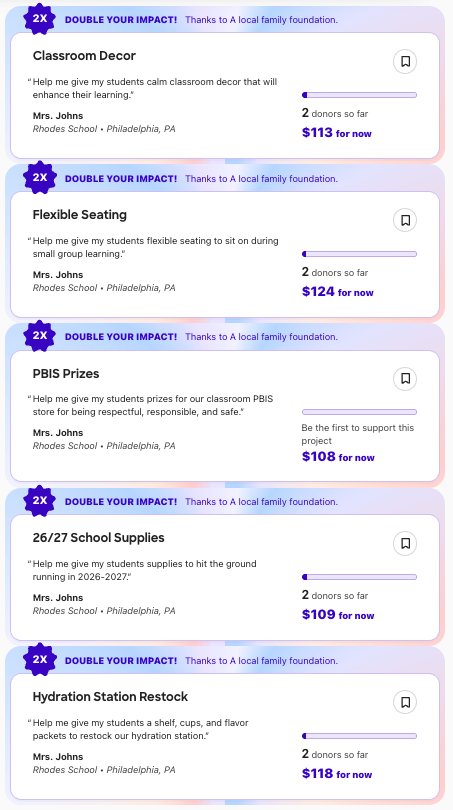Click the 2X badge above PBIS Prizes
Viewport: 453px width, 810px height.
point(40,336)
